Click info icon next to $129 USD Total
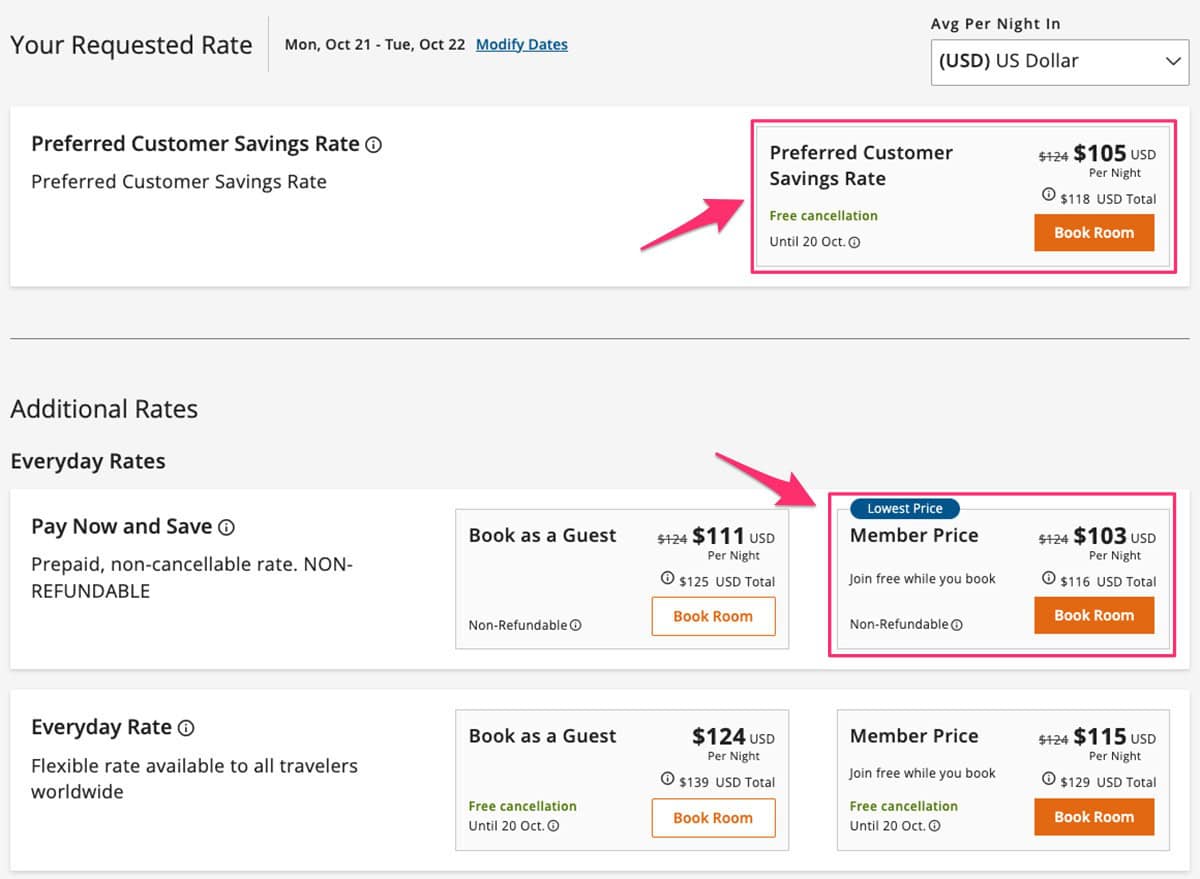The image size is (1200, 879). [1048, 780]
